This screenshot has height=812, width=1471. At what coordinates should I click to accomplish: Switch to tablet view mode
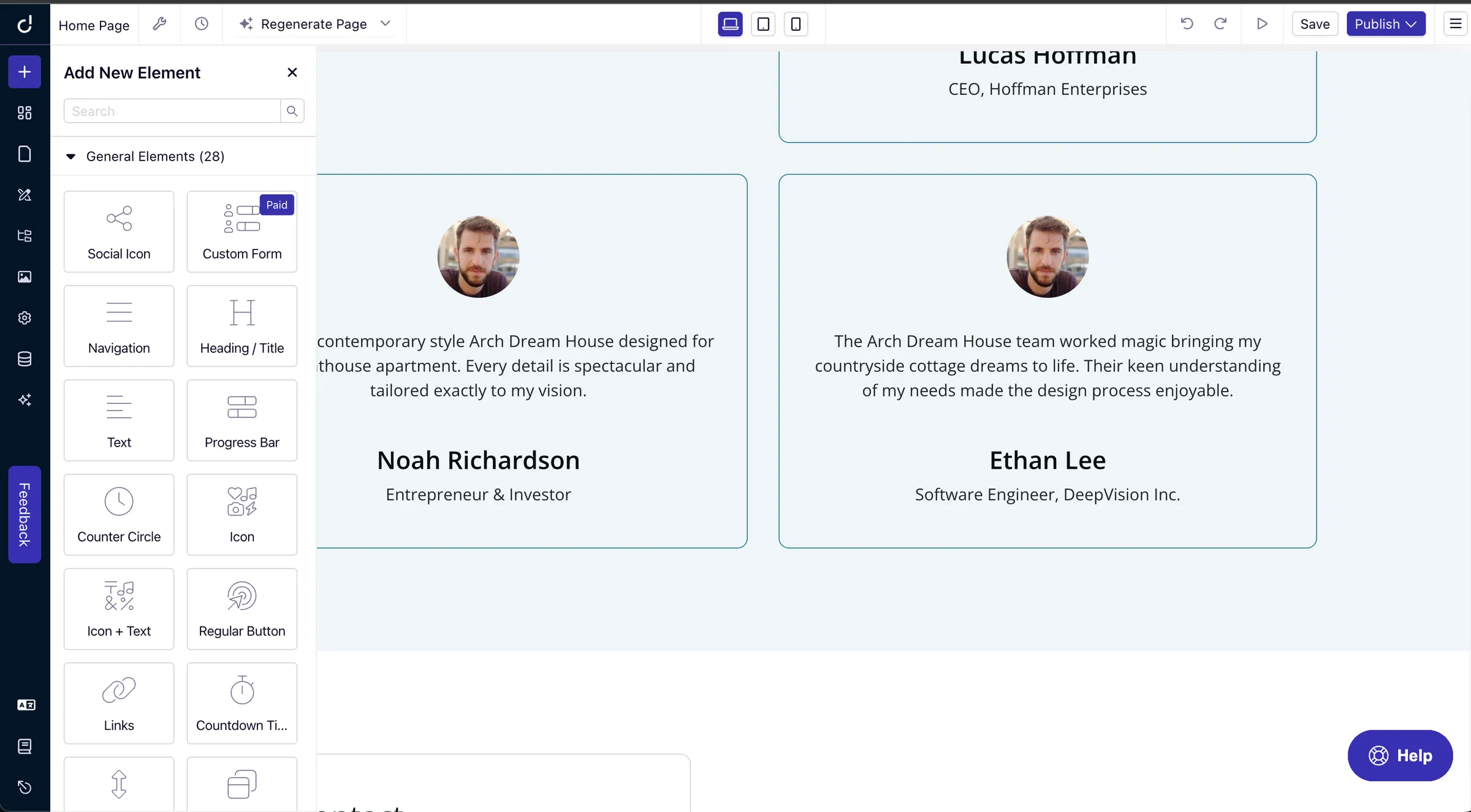[763, 24]
